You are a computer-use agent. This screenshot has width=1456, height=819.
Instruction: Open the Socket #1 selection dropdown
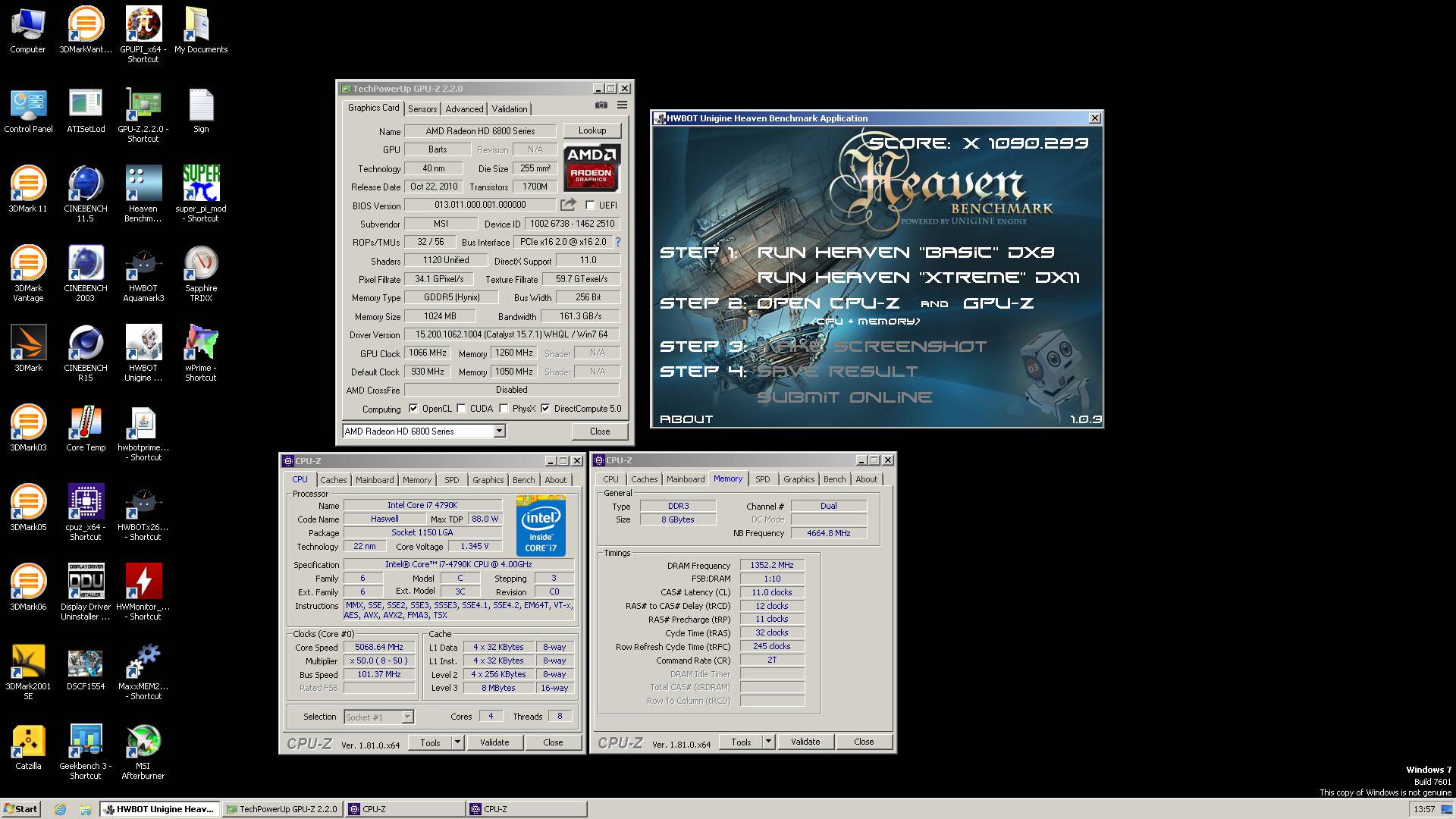(x=378, y=717)
